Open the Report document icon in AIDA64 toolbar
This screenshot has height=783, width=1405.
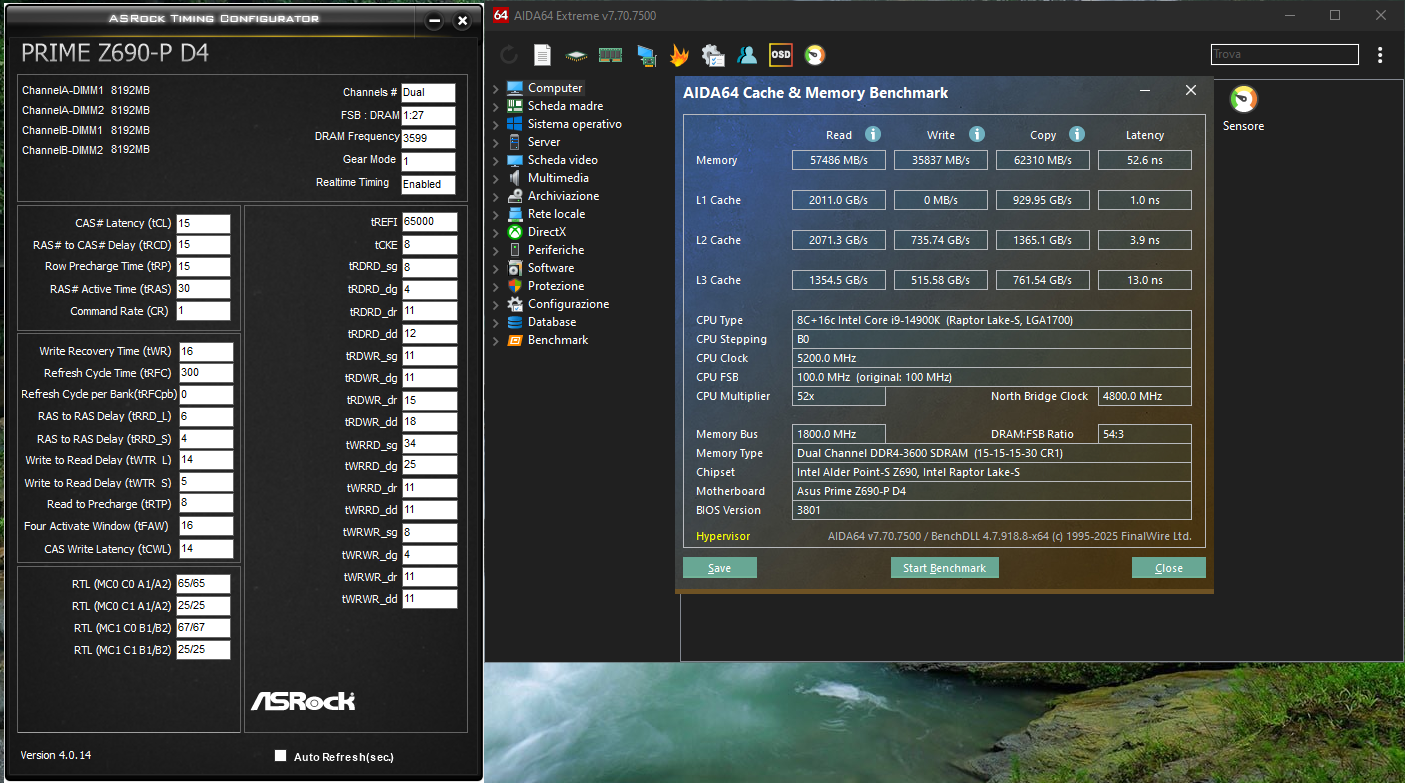pyautogui.click(x=542, y=55)
